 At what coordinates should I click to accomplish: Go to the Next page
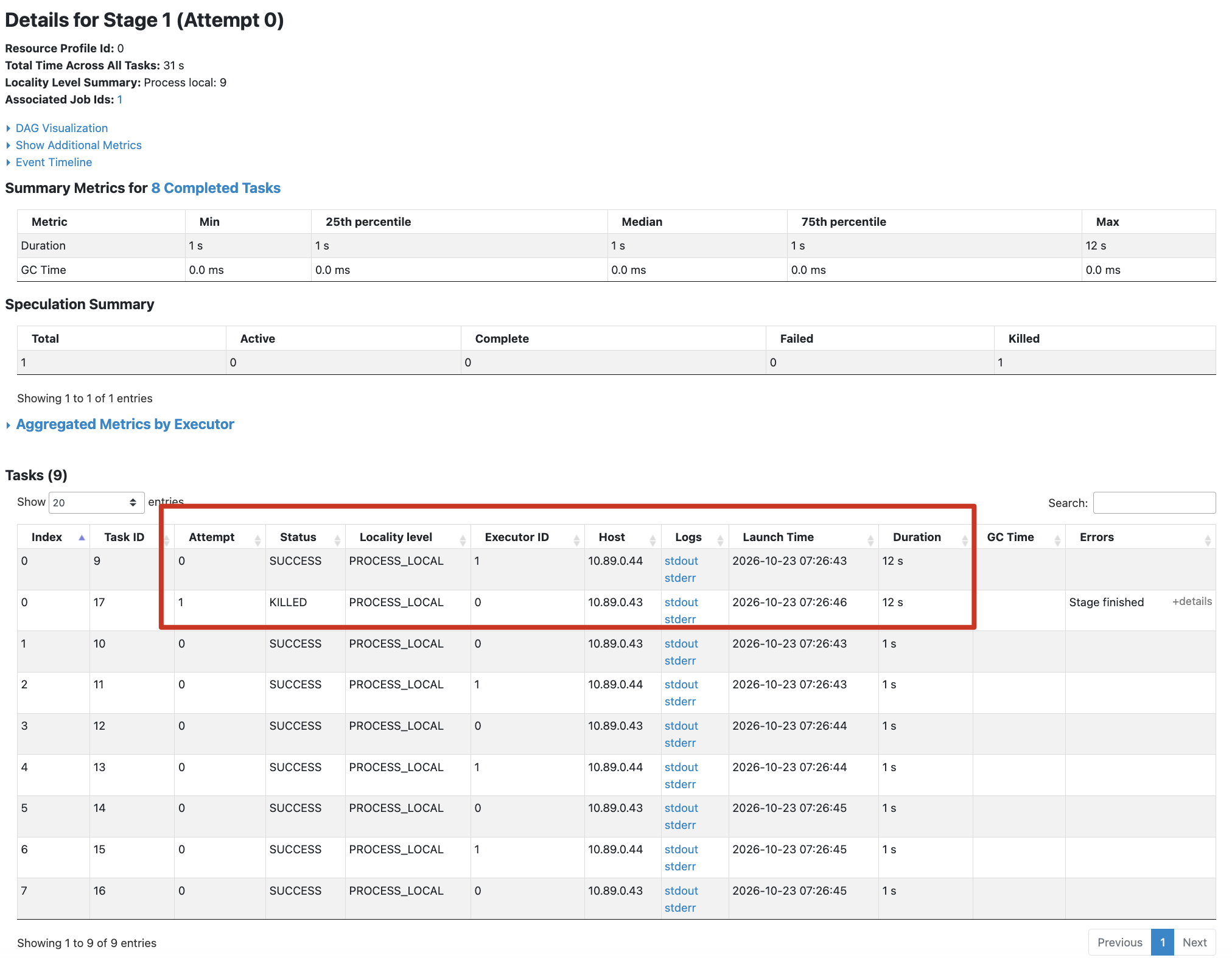click(1194, 942)
